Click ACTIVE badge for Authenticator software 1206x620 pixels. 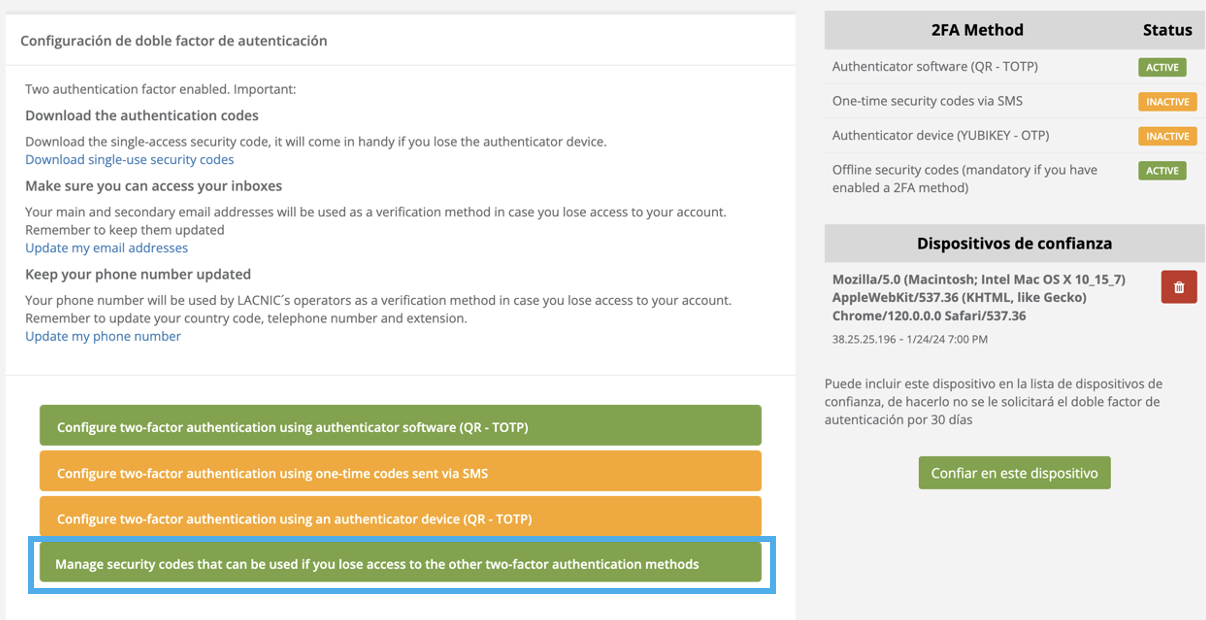click(1162, 68)
